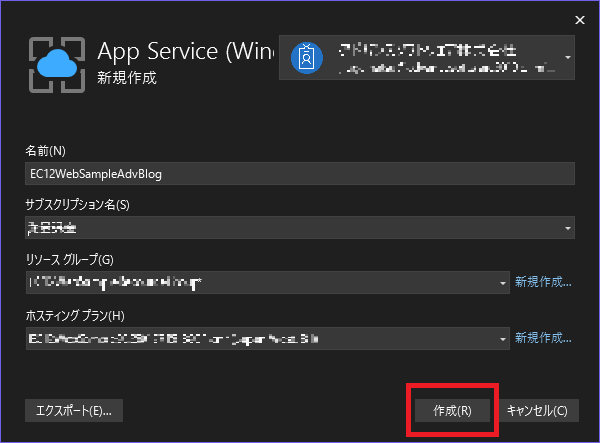Image resolution: width=600 pixels, height=443 pixels.
Task: Click the App Service cloud icon
Action: [57, 65]
